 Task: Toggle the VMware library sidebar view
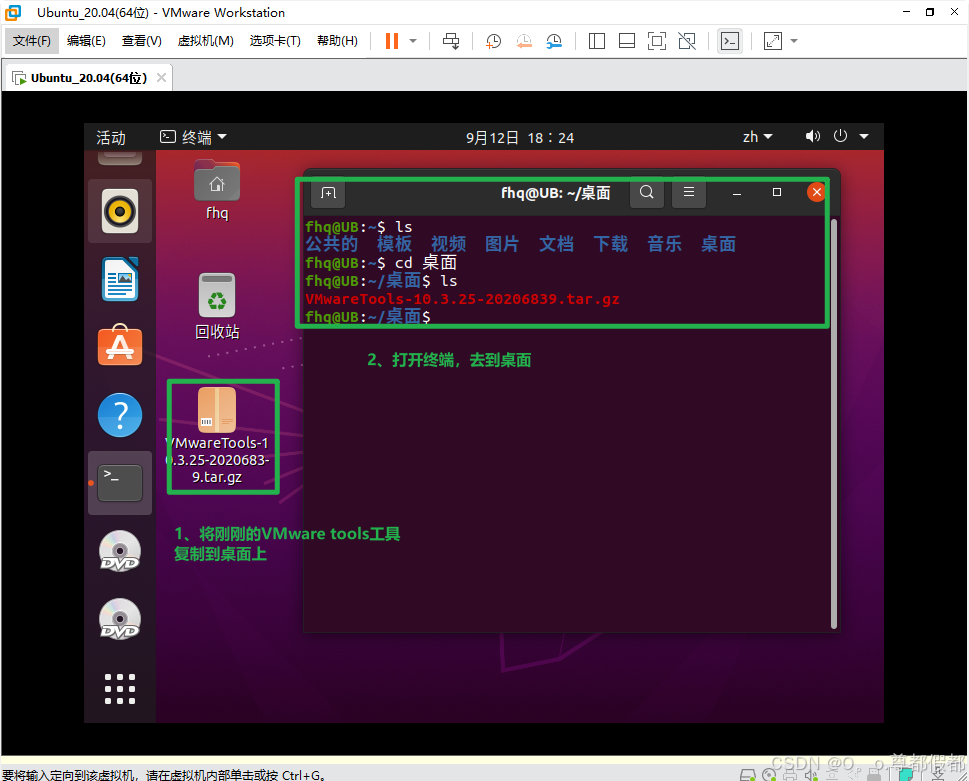pos(596,41)
